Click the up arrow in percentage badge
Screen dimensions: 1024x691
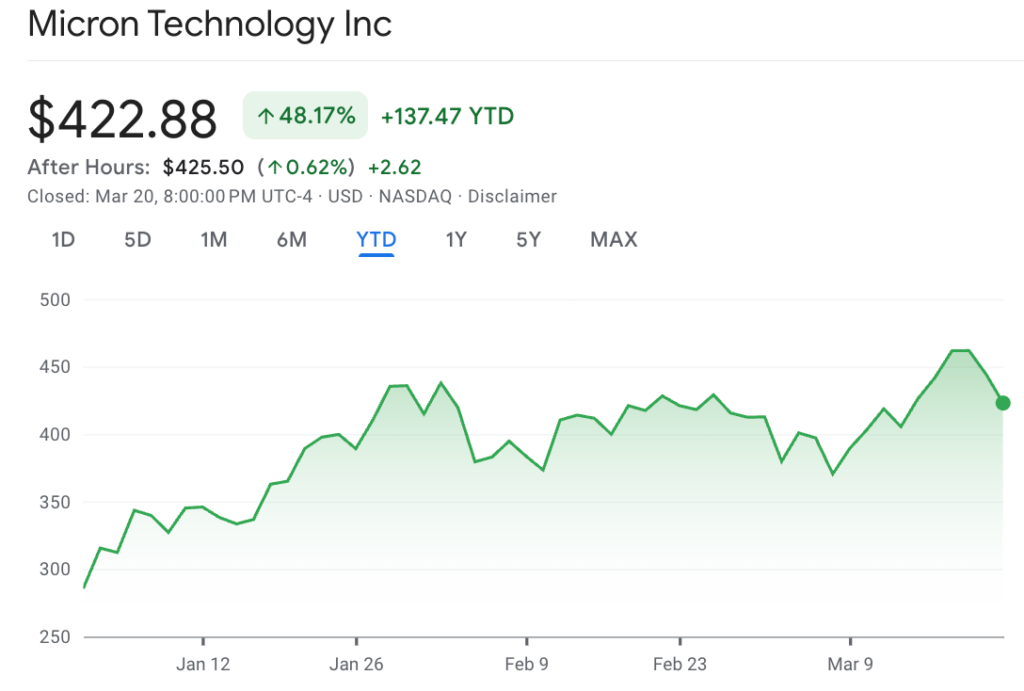[266, 117]
